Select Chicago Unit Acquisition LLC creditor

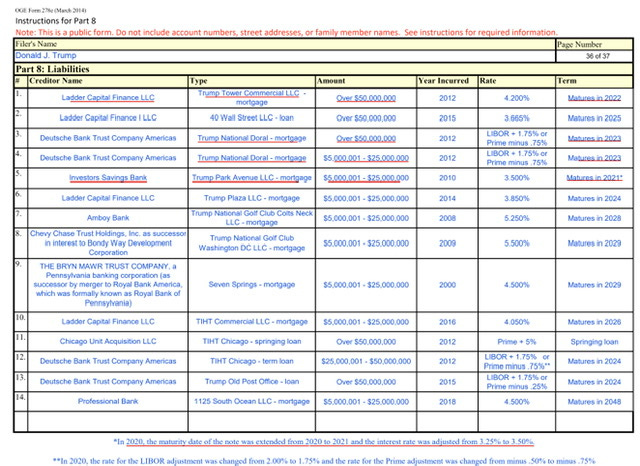point(108,341)
